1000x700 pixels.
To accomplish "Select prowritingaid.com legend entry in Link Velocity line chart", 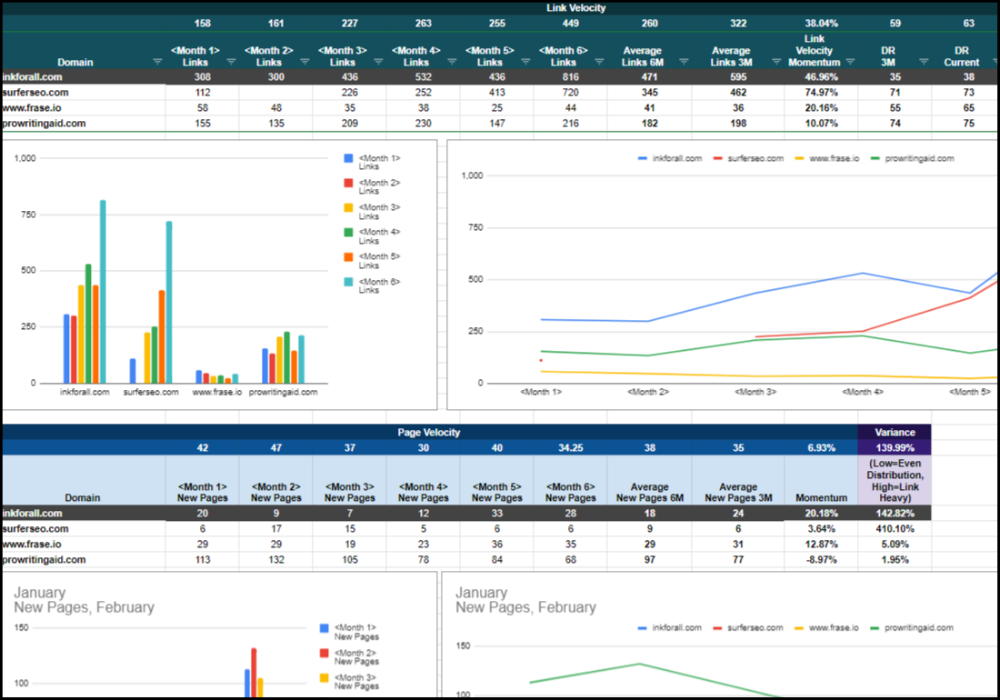I will tap(912, 158).
